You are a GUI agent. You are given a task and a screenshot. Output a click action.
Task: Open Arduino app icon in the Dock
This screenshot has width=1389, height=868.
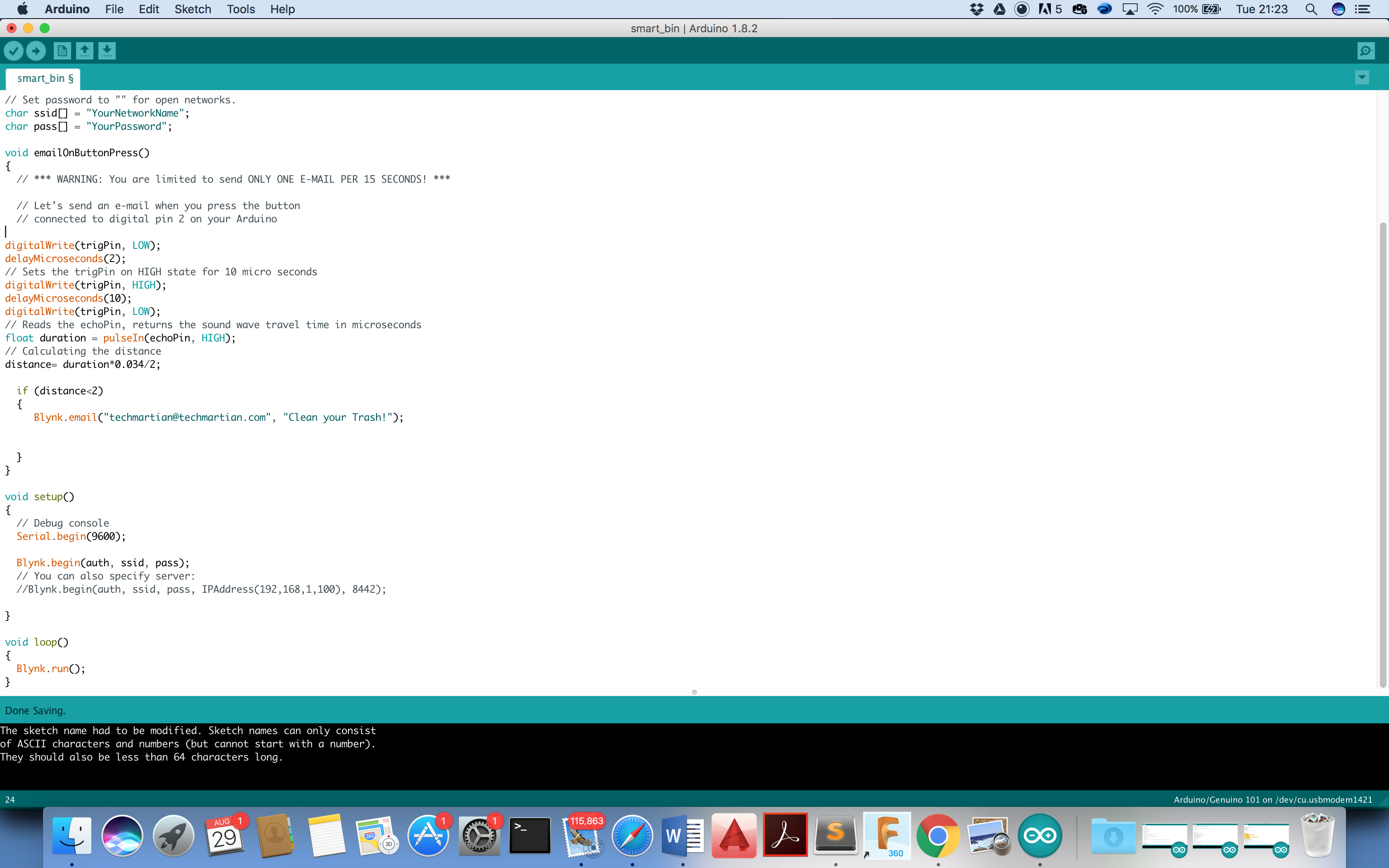[1039, 836]
